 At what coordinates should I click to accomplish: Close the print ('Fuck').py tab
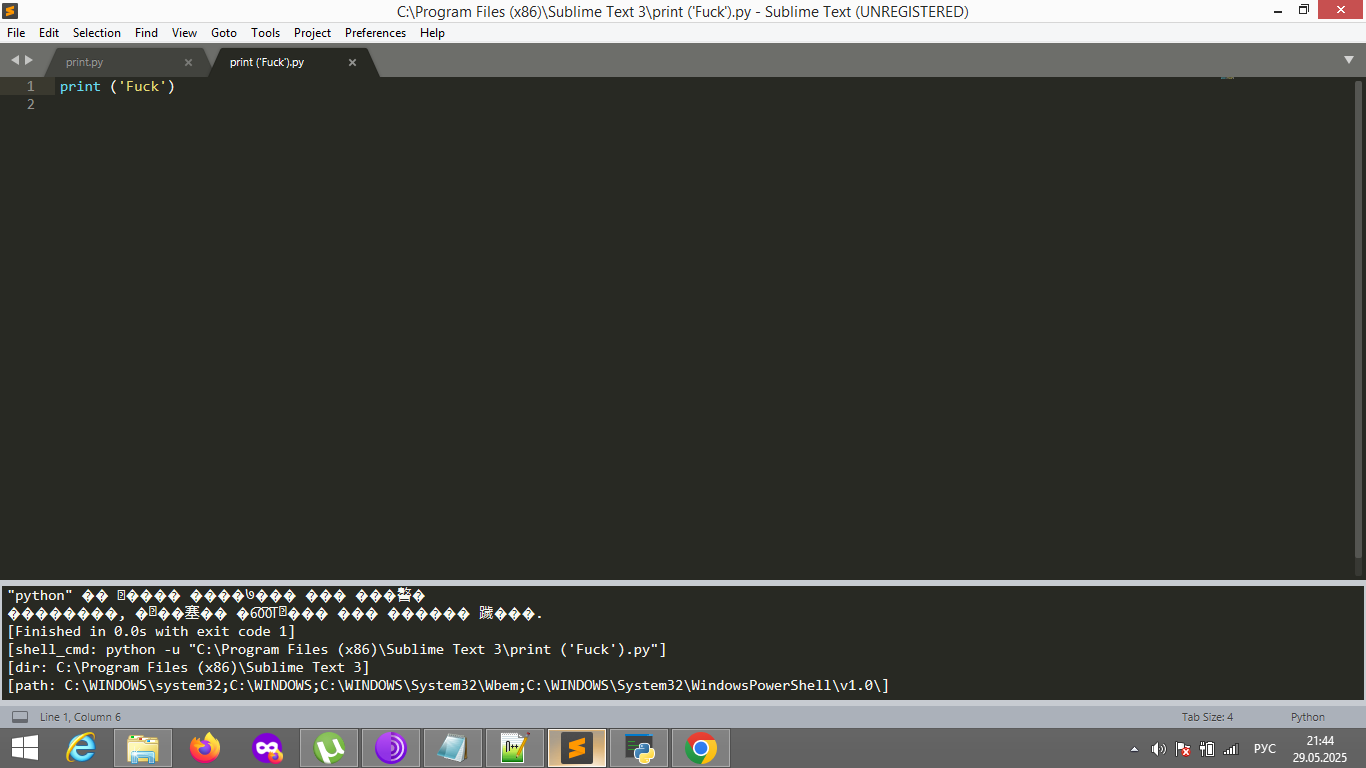352,62
